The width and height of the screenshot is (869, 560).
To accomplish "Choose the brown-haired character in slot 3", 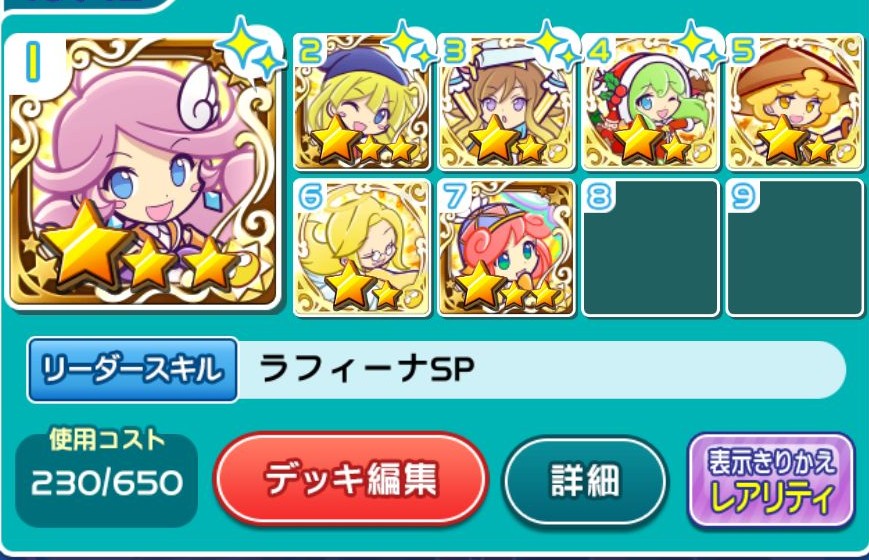I will tap(506, 102).
